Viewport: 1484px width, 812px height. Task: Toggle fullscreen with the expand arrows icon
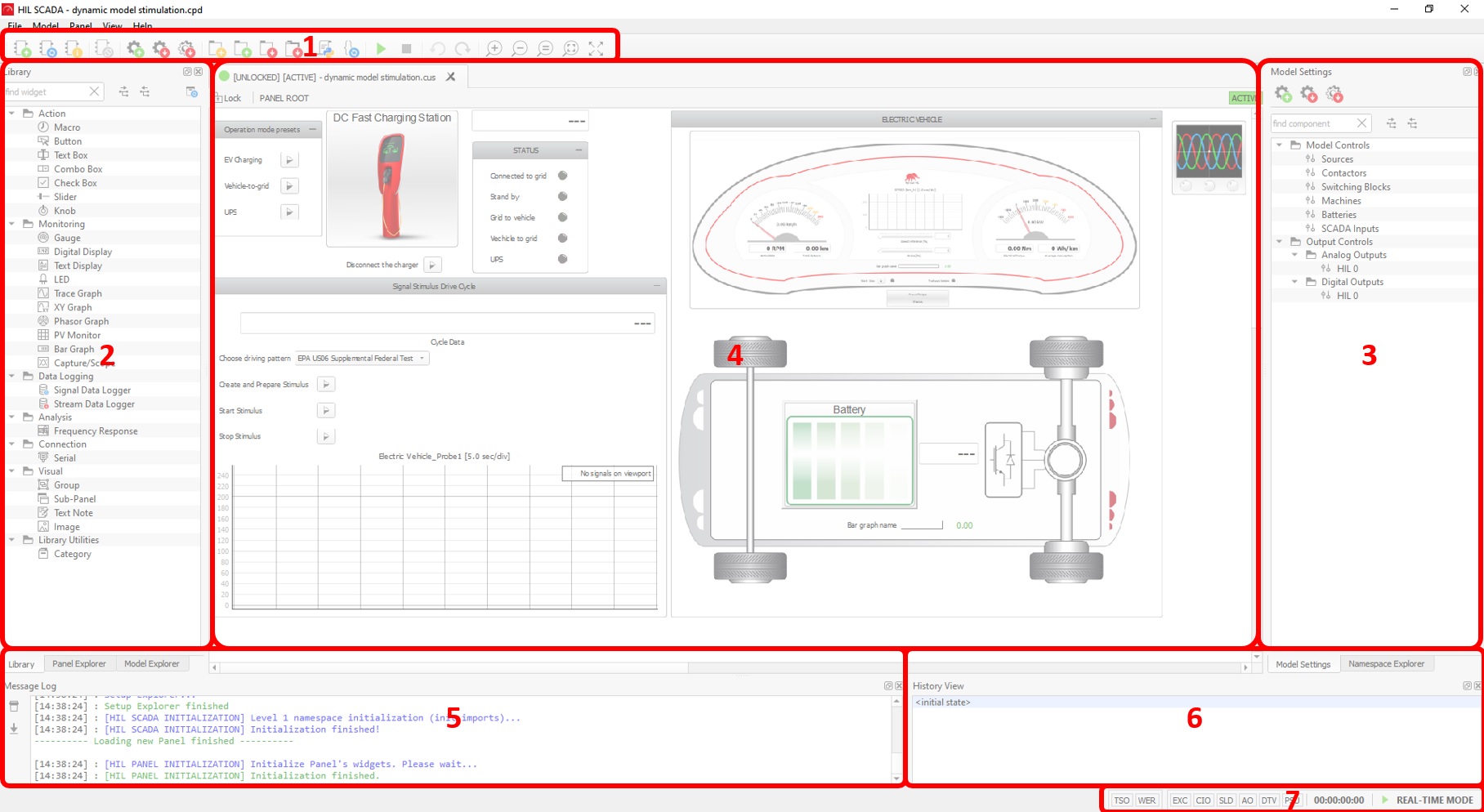pyautogui.click(x=596, y=49)
